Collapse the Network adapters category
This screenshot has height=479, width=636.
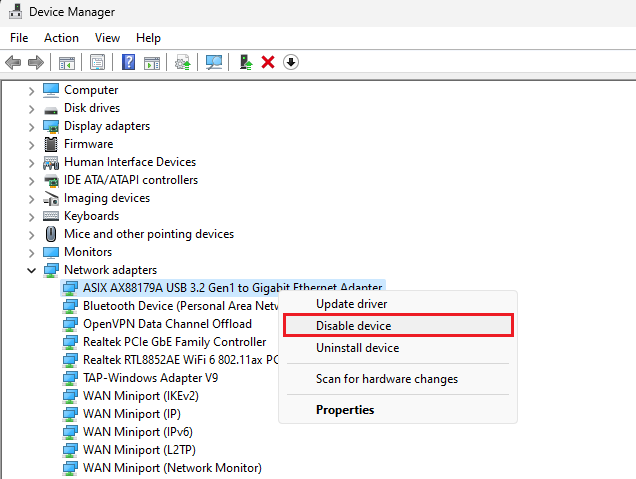point(31,270)
